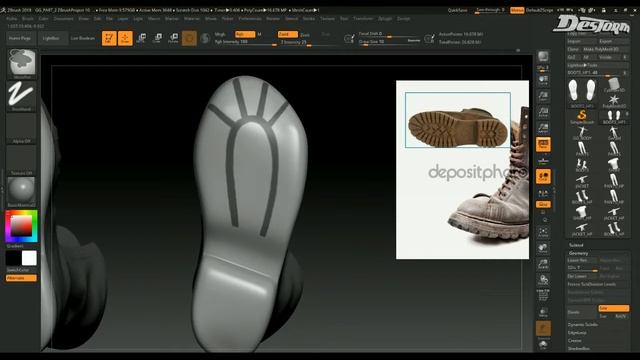Screen dimensions: 640x360
Task: Open the FreeHand stroke type picker
Action: (21, 96)
